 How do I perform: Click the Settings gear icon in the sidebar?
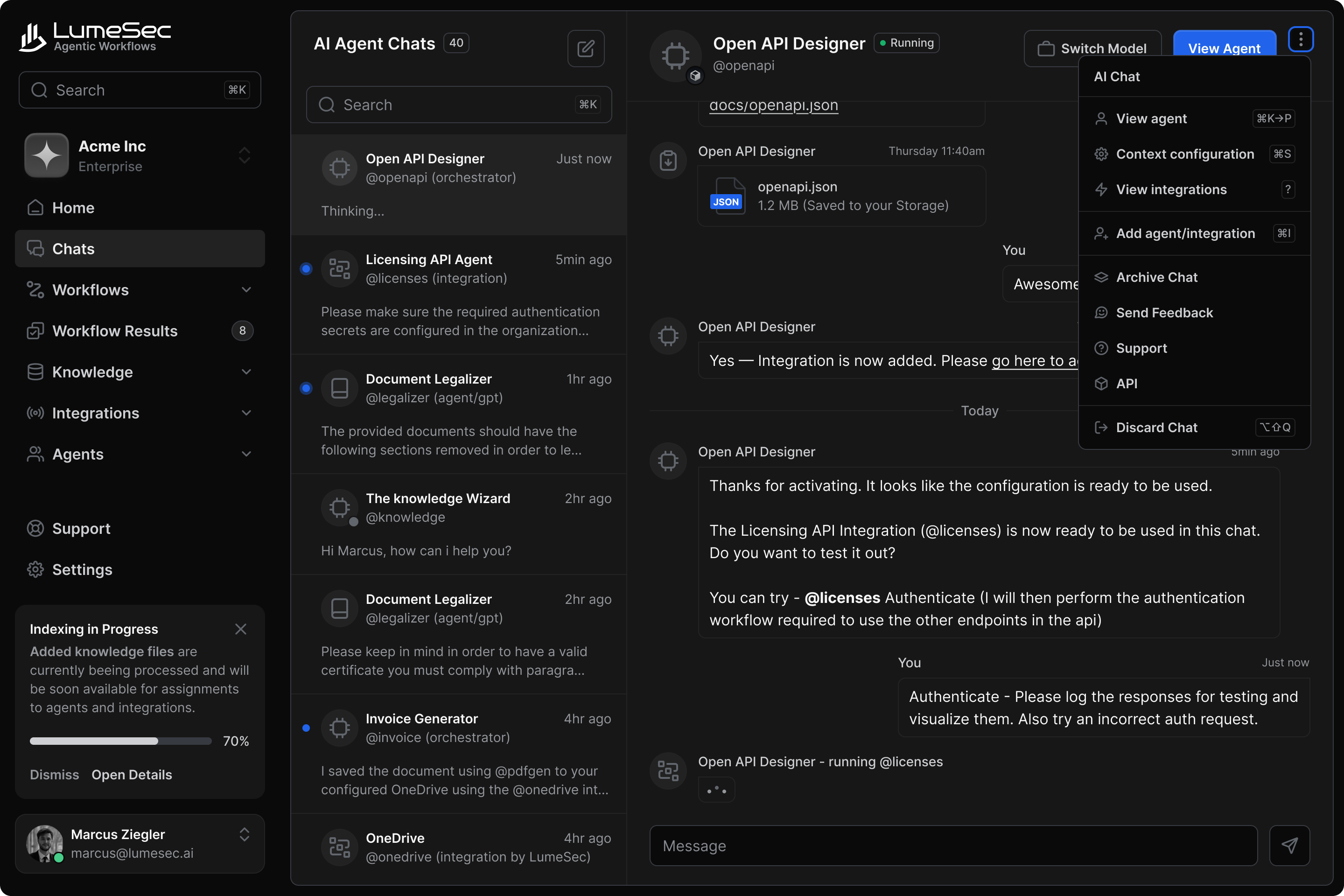pos(35,570)
